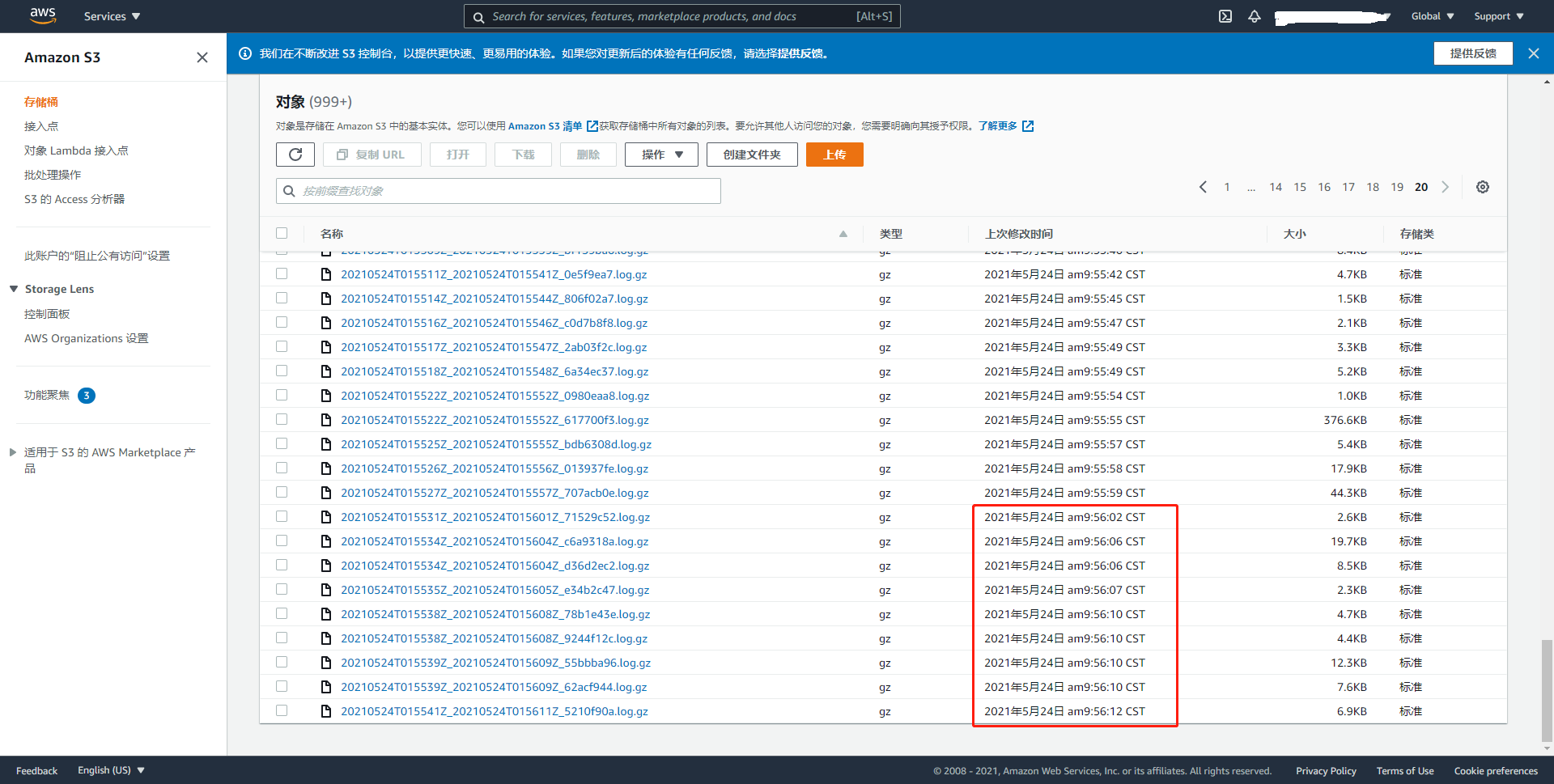Open the 操作 actions dropdown

[x=661, y=155]
